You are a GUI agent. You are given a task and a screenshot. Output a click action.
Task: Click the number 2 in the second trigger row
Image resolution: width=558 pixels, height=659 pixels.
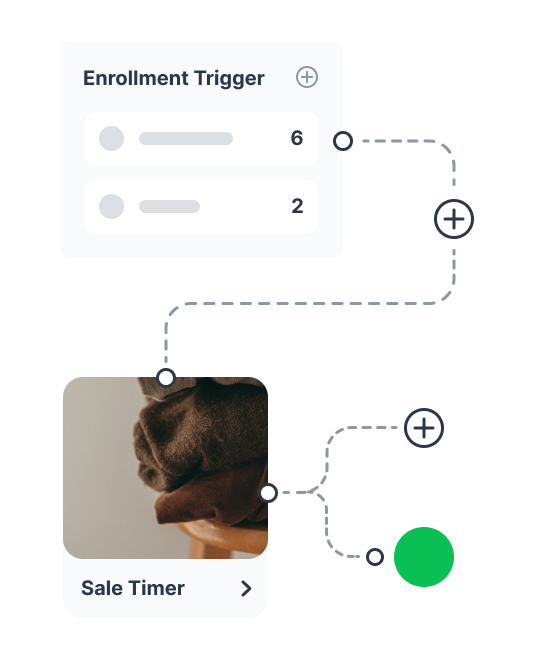pyautogui.click(x=297, y=206)
